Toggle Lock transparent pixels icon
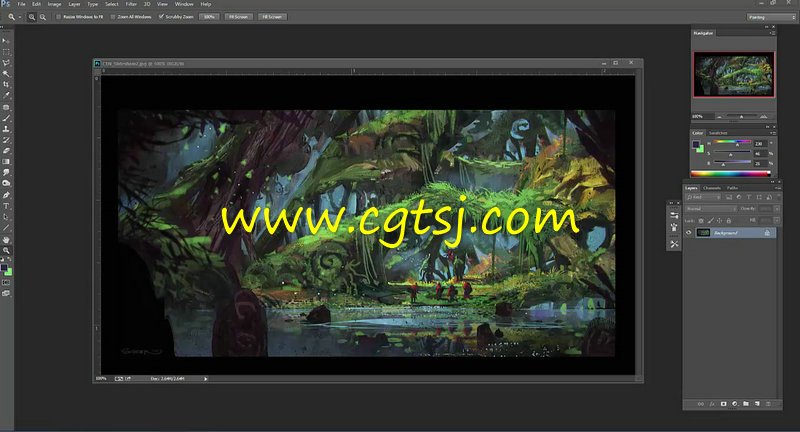The width and height of the screenshot is (800, 432). pos(701,221)
